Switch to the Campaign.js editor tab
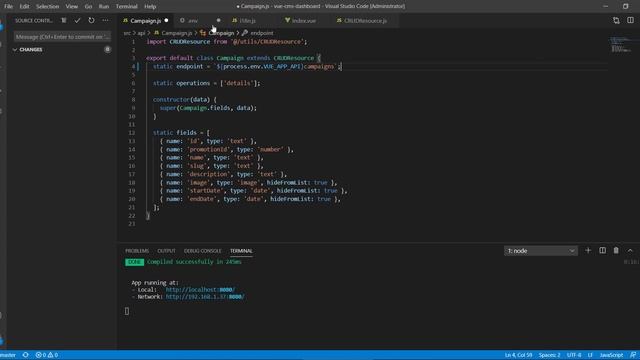The image size is (640, 360). point(146,20)
